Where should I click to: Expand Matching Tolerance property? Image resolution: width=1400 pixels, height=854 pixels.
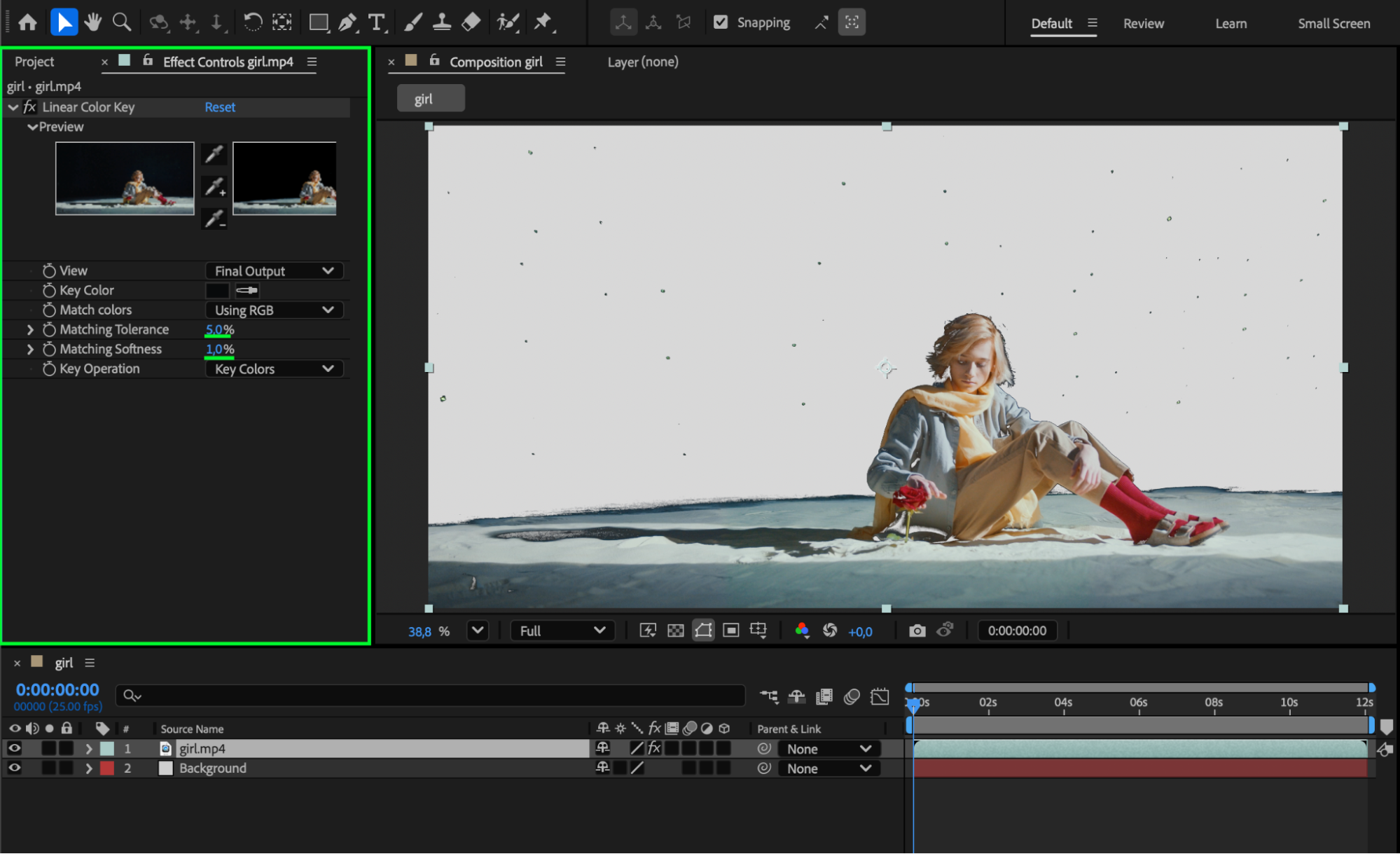click(x=30, y=329)
